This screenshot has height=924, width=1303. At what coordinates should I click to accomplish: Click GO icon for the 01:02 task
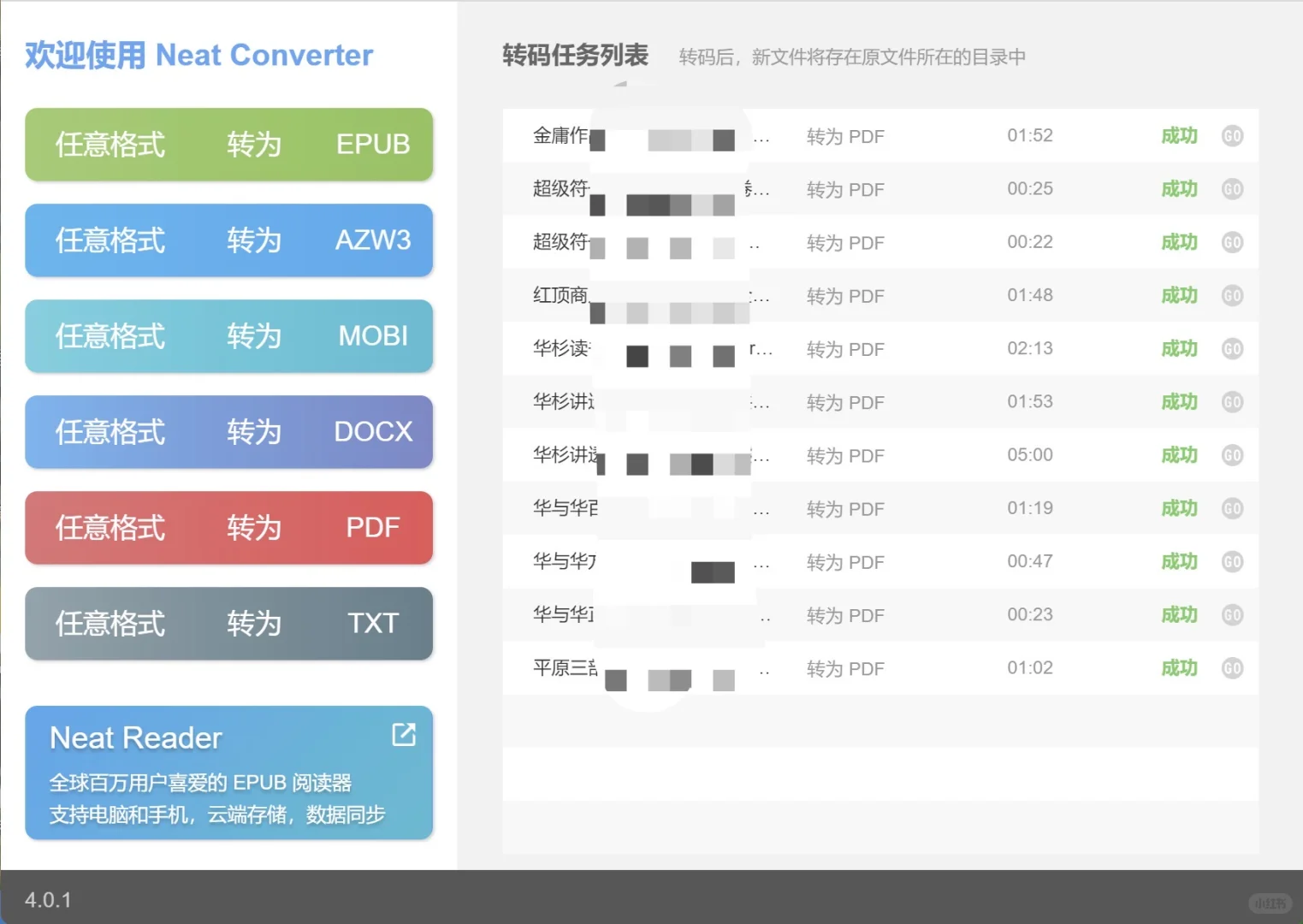(1232, 668)
